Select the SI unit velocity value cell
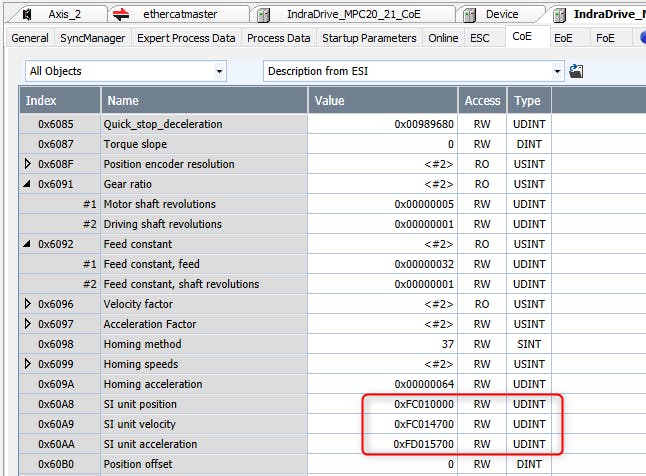This screenshot has height=476, width=646. coord(382,424)
